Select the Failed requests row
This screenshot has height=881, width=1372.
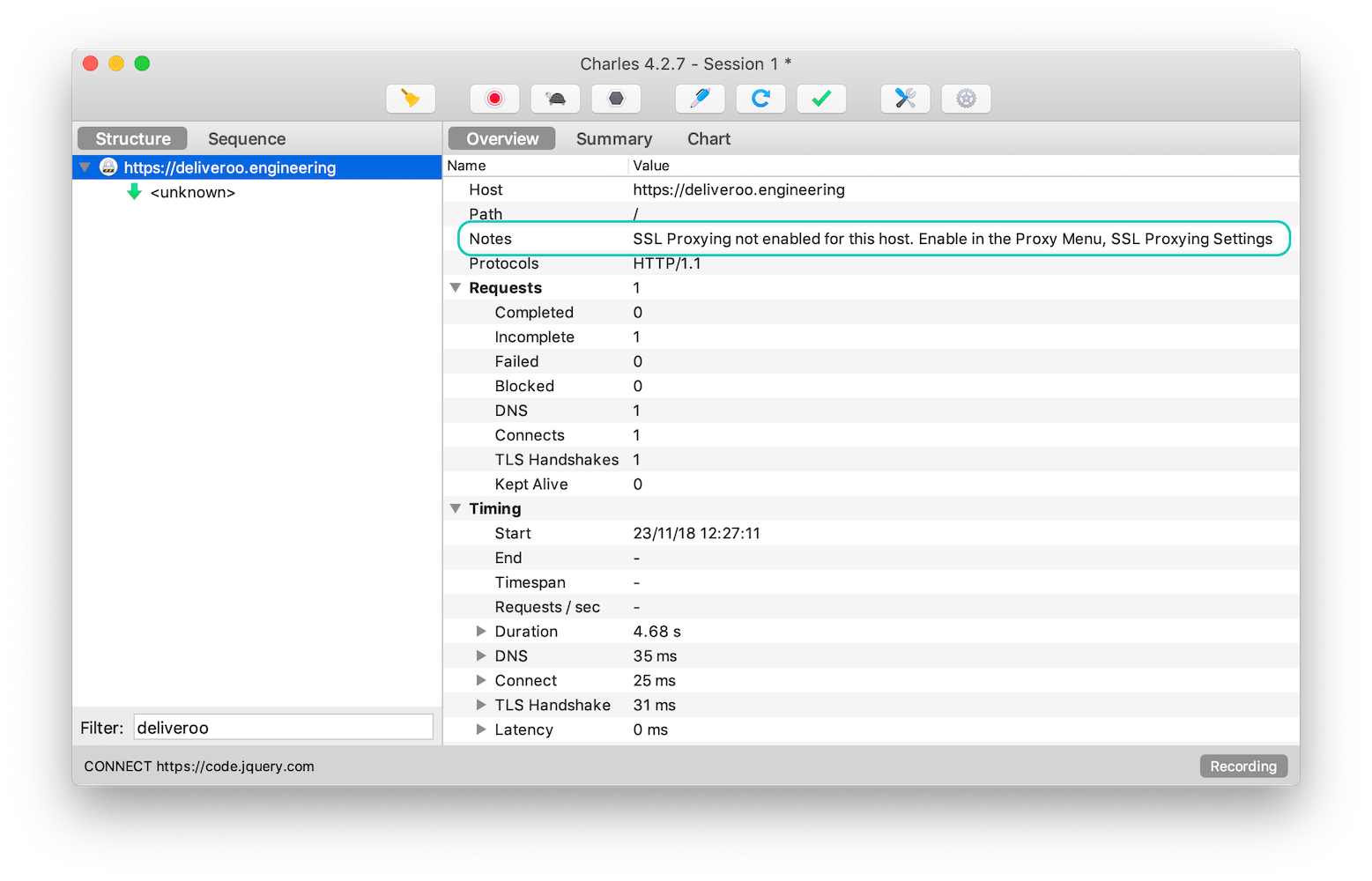tap(871, 361)
